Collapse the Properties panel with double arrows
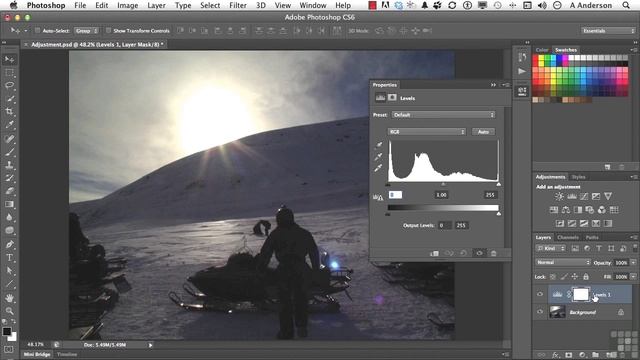This screenshot has height=360, width=640. click(x=493, y=85)
